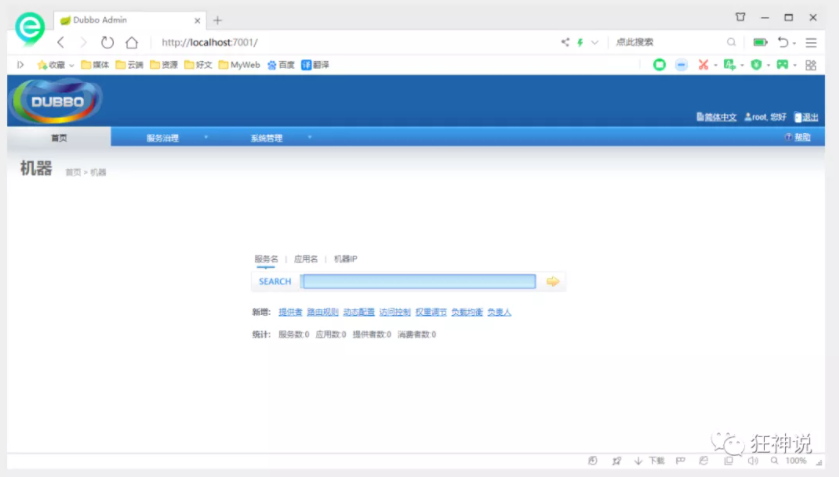
Task: Open the 访问控制 add link
Action: point(395,312)
